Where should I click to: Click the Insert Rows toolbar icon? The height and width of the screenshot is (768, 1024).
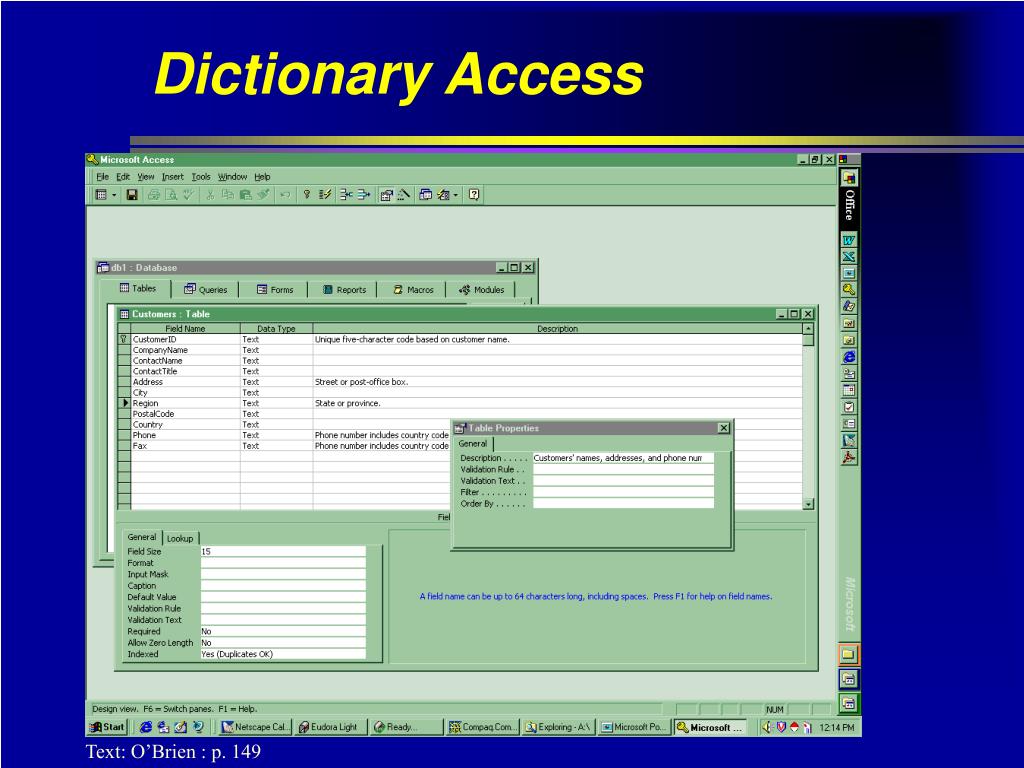(x=346, y=195)
